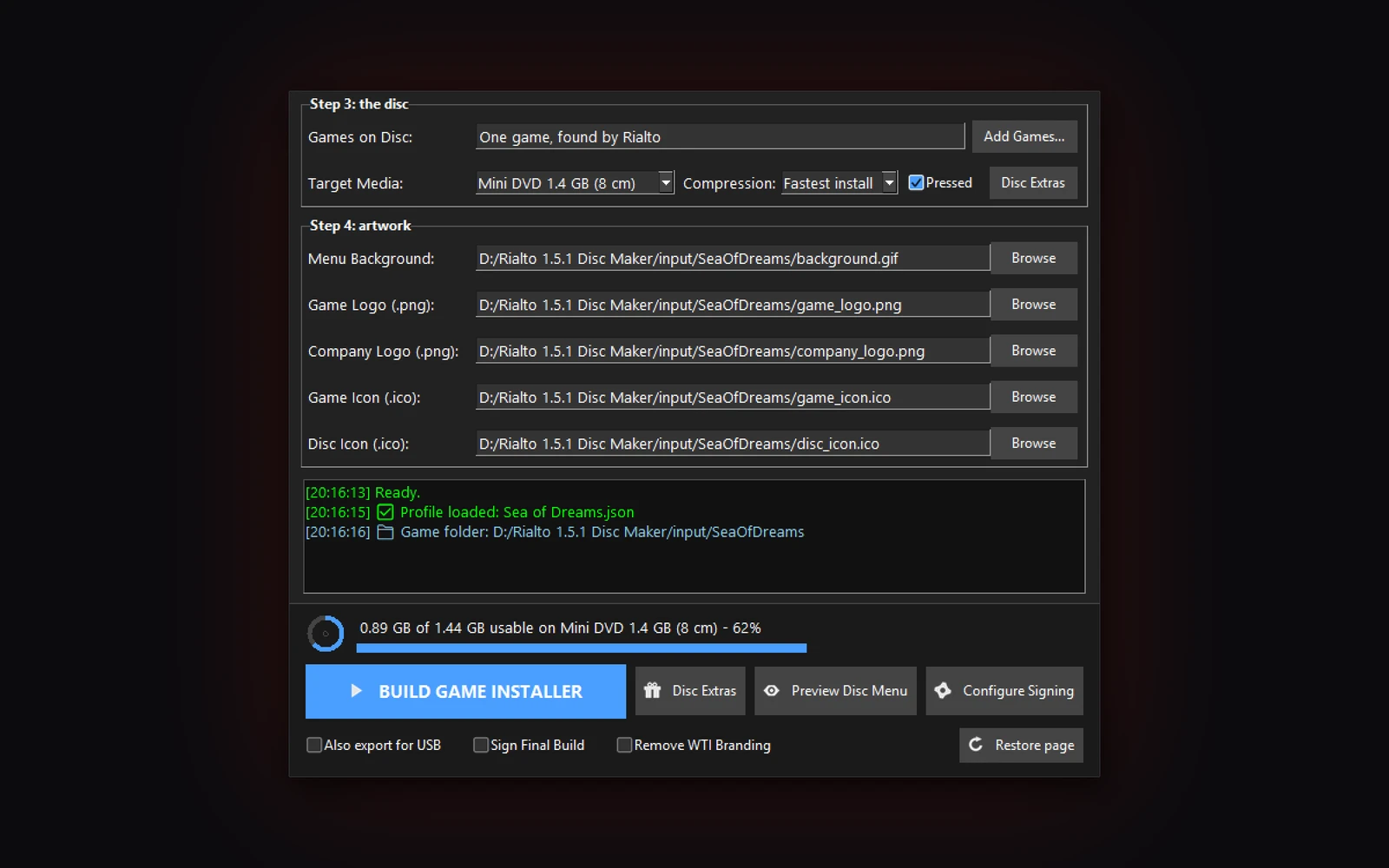Click the Company Logo path field
The image size is (1389, 868).
click(733, 351)
